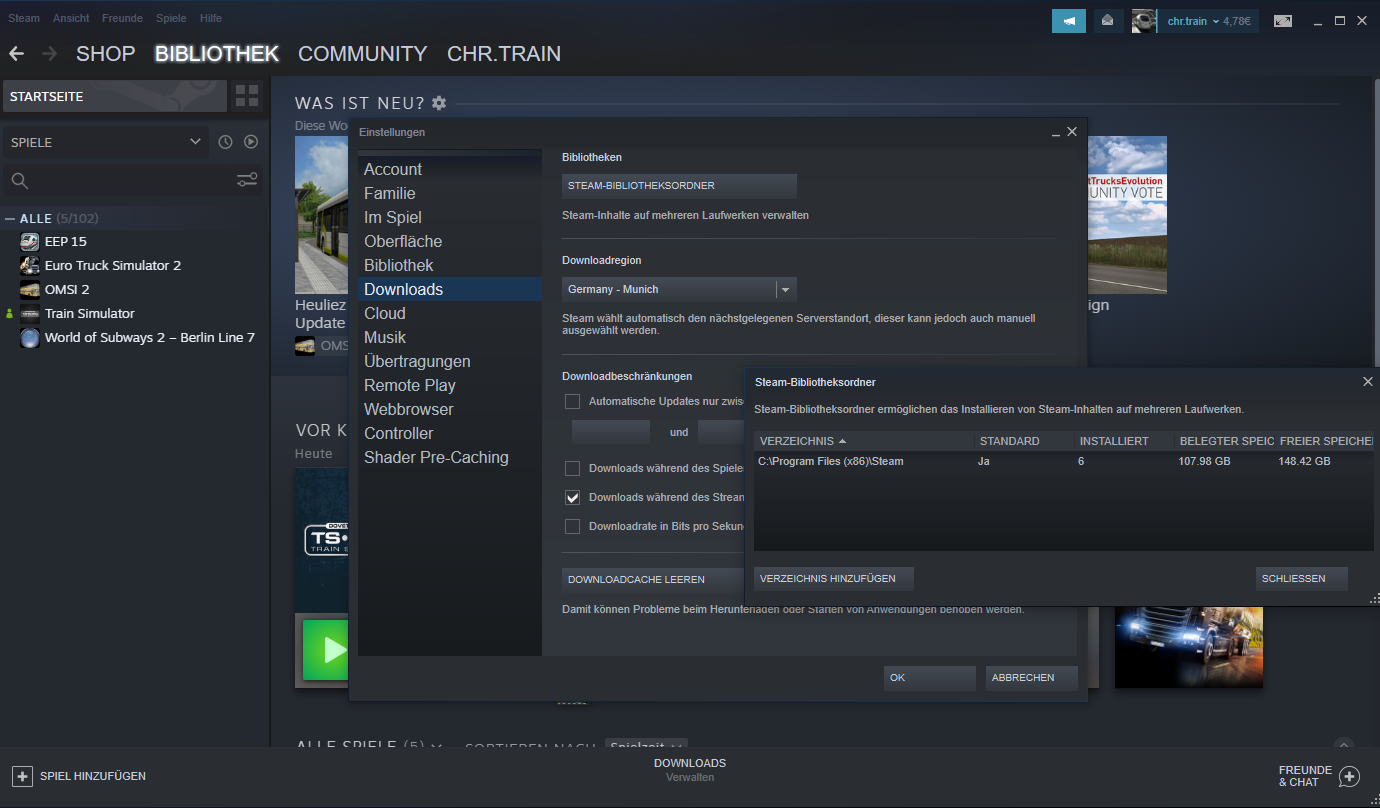Click the STEAM-BIBLIOTHEKSORDNER button

(679, 186)
